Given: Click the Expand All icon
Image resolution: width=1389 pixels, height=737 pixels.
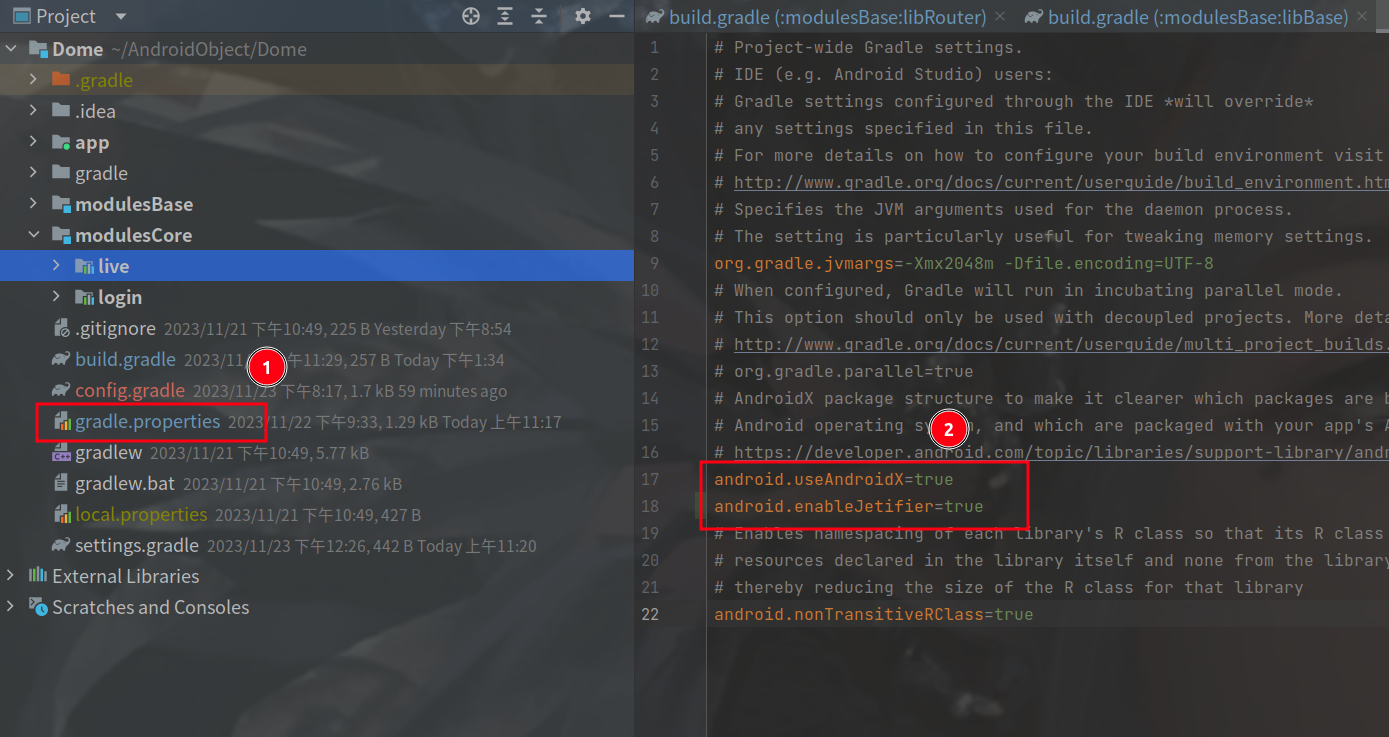Looking at the screenshot, I should (506, 16).
